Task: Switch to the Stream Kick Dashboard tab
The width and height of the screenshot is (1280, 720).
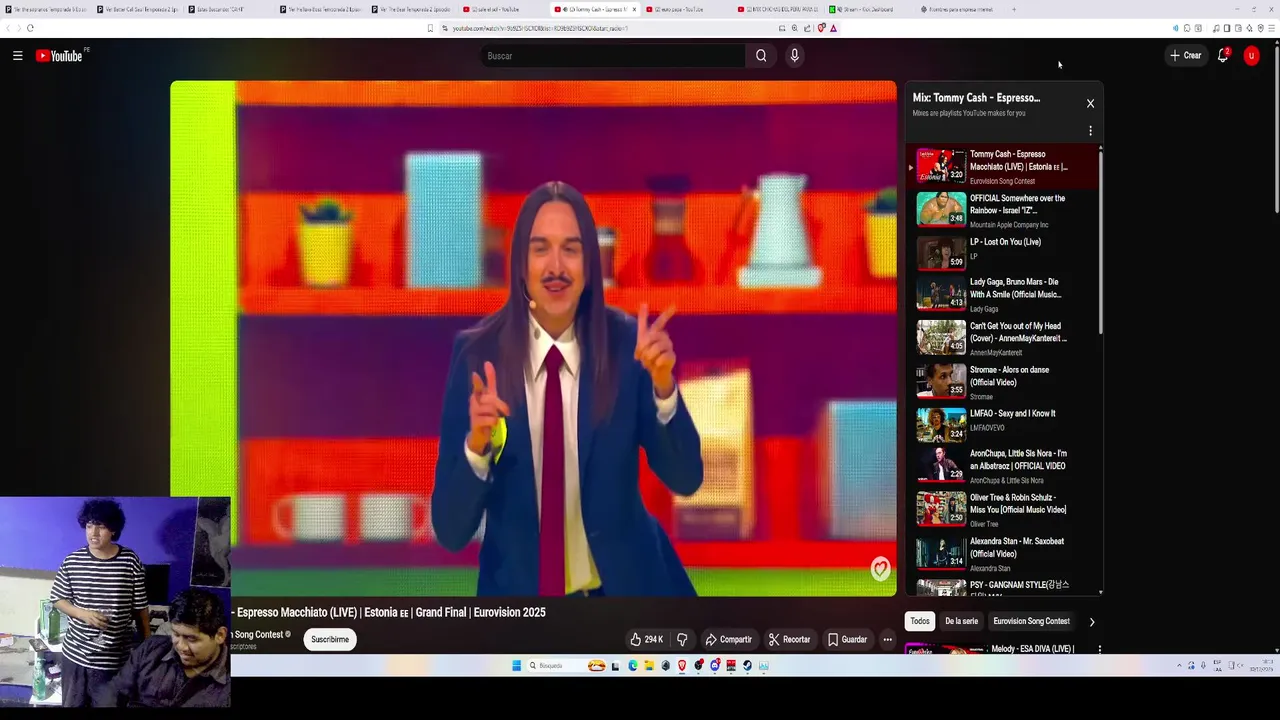Action: [866, 9]
